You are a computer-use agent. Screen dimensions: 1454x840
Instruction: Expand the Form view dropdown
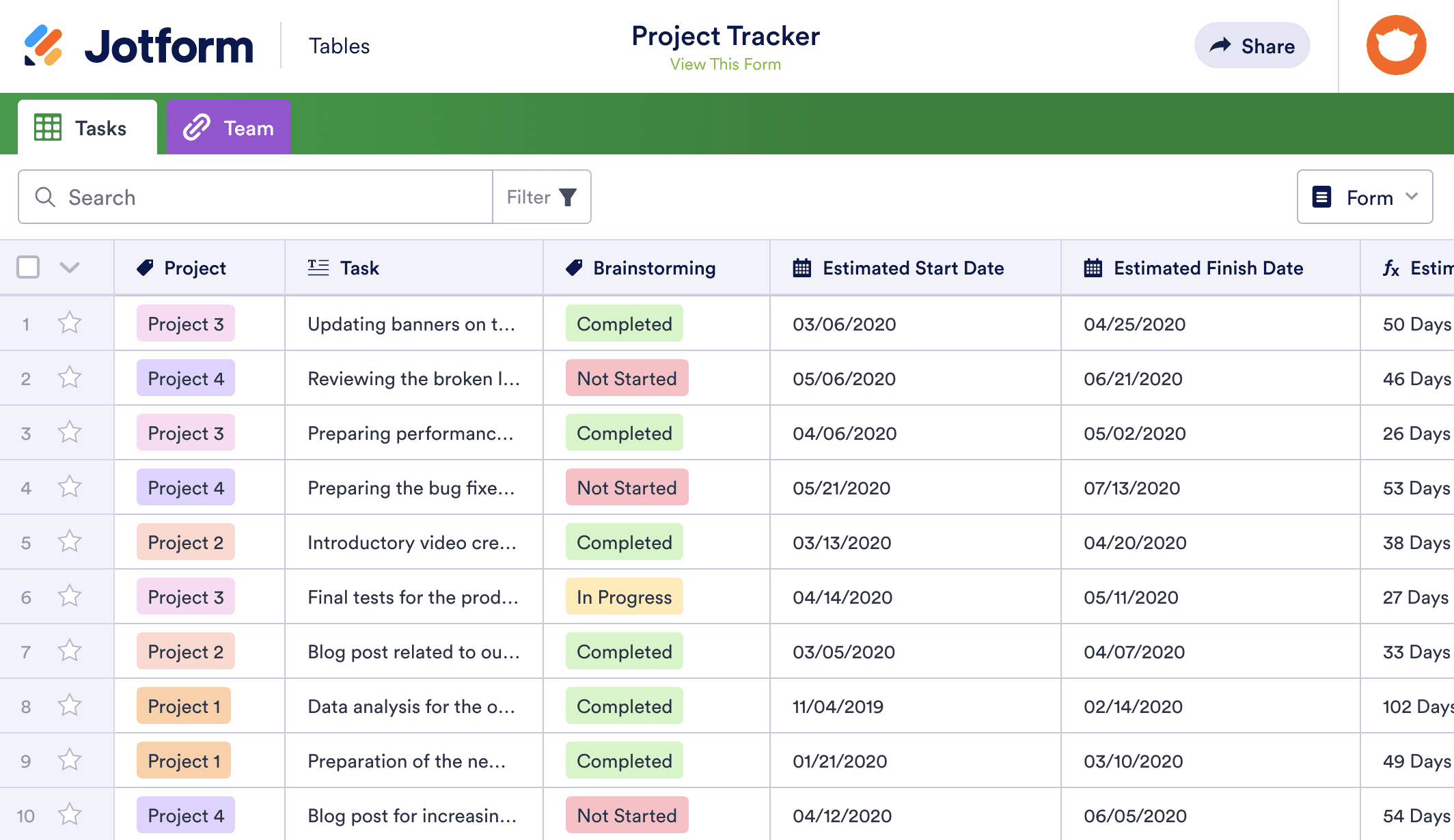(1364, 197)
